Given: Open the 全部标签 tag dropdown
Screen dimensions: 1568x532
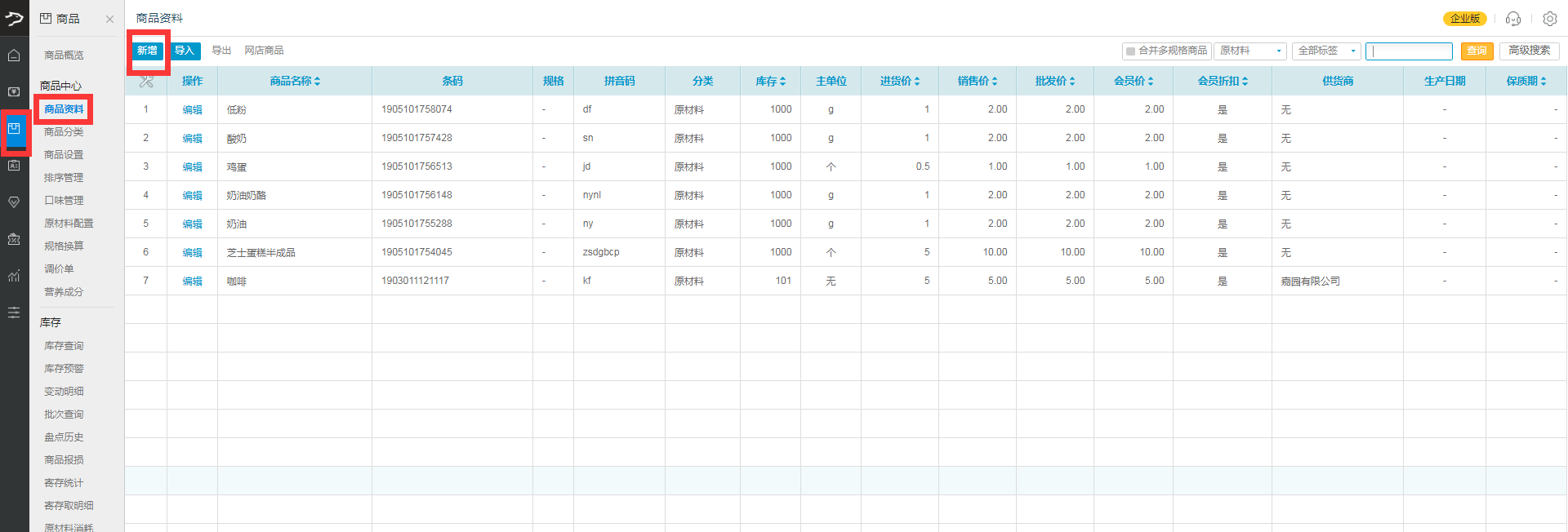Looking at the screenshot, I should click(x=1326, y=51).
